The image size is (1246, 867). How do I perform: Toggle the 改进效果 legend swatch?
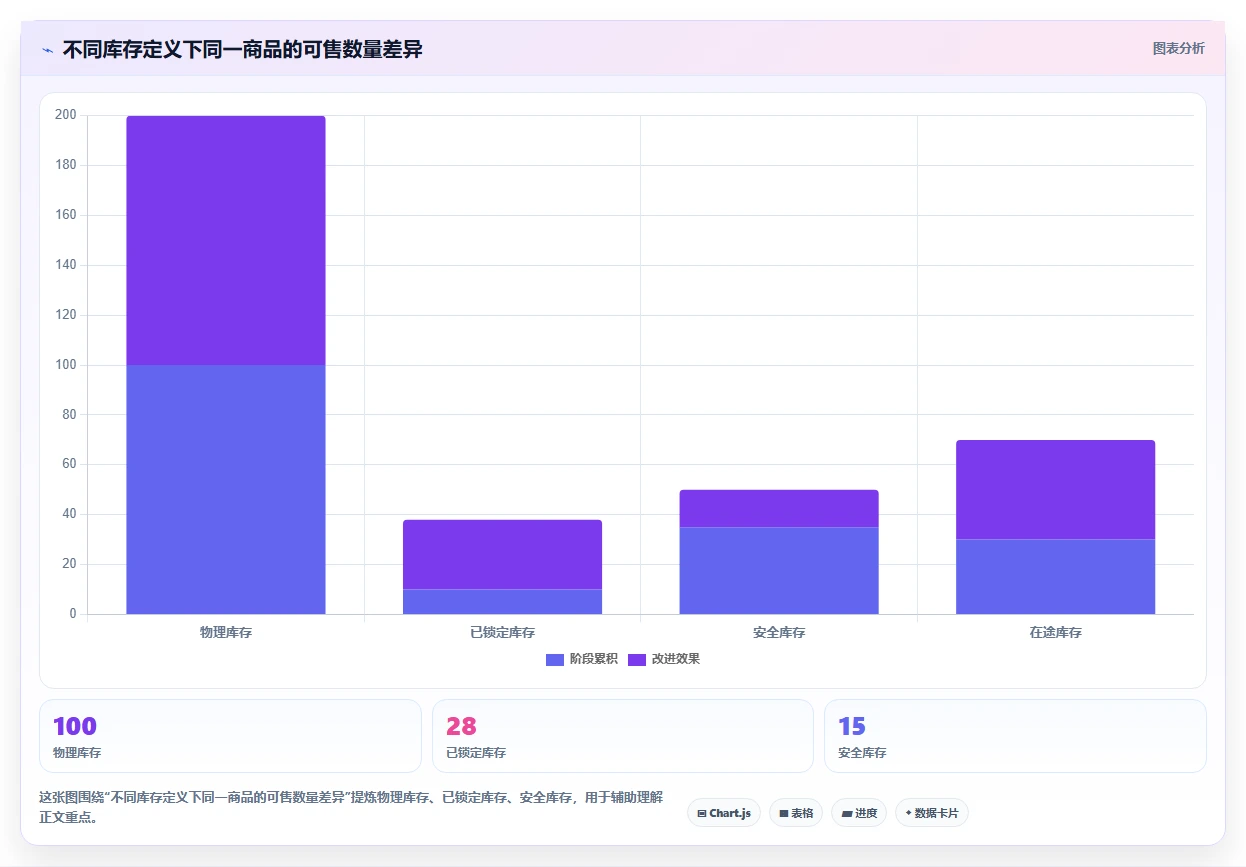tap(637, 659)
